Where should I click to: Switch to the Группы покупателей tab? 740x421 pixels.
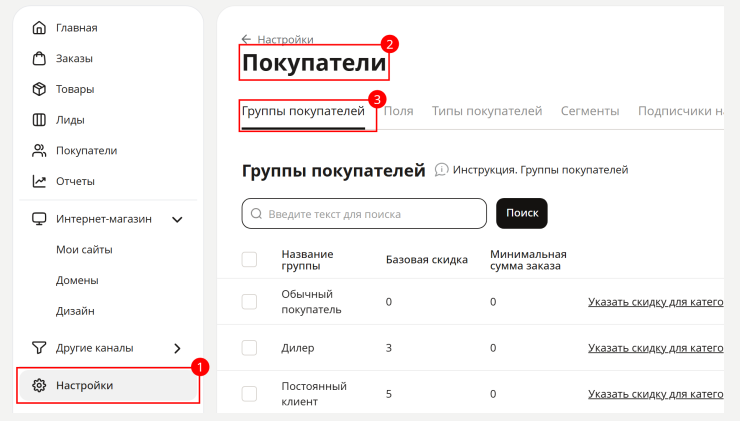pos(303,111)
